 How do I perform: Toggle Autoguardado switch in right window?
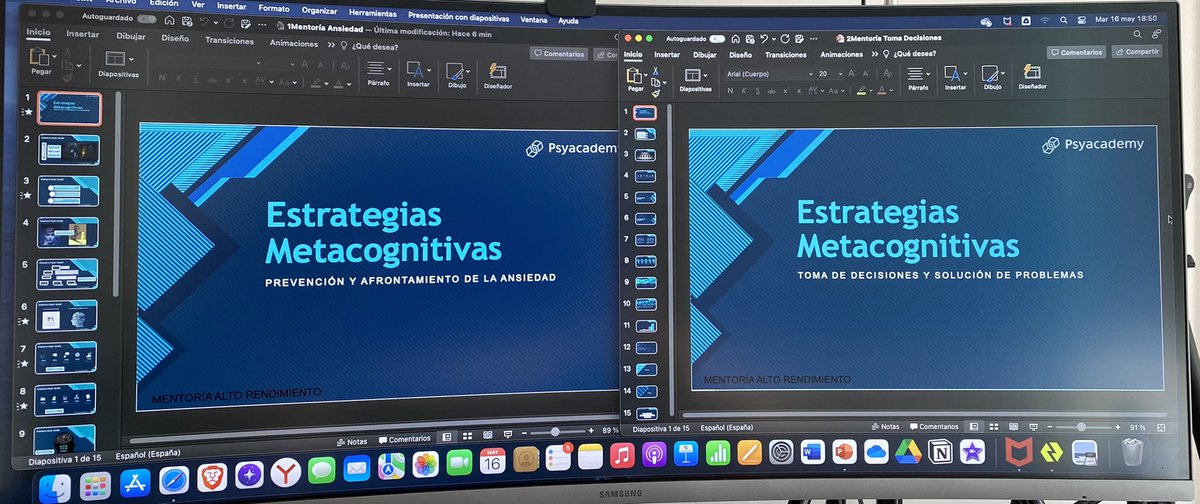pyautogui.click(x=717, y=37)
